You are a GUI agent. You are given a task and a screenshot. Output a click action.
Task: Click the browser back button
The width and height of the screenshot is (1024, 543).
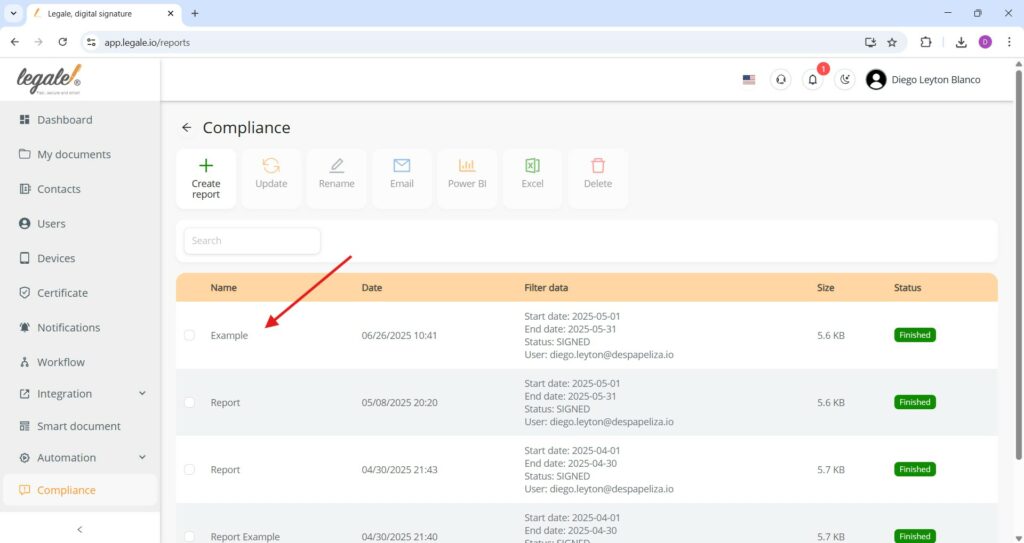pos(15,42)
